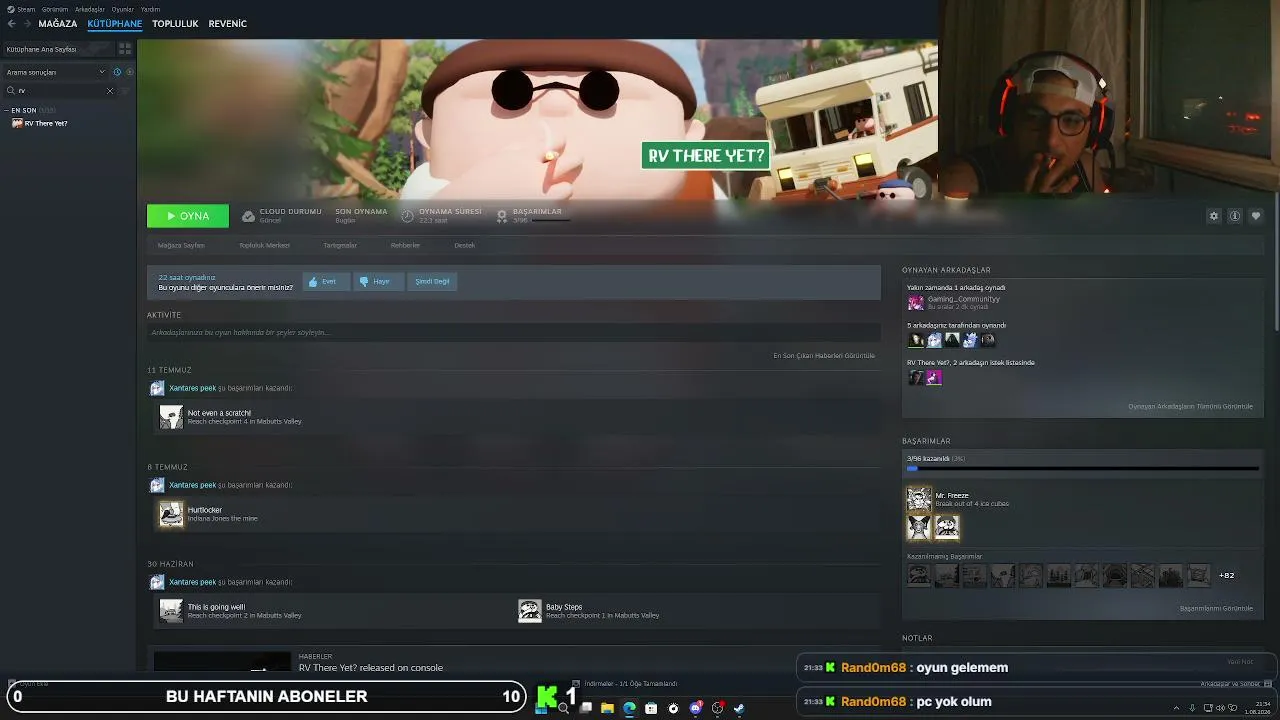Open the Tartışmalar link

click(x=340, y=245)
